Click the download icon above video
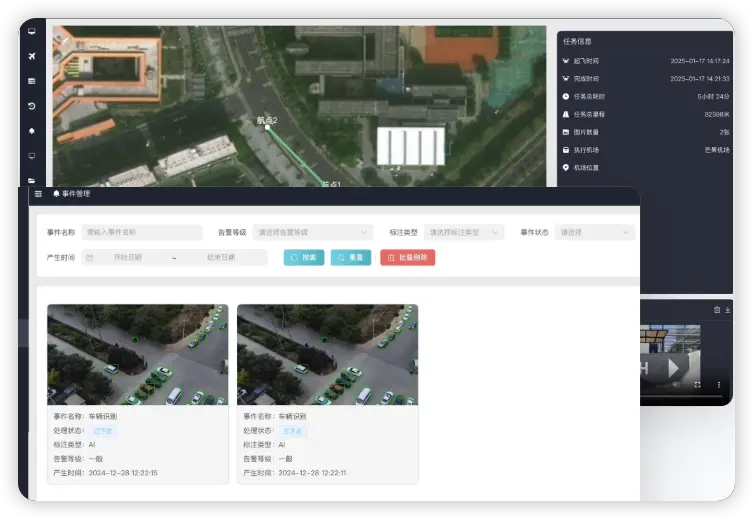Viewport: 753px width, 519px height. pos(728,310)
